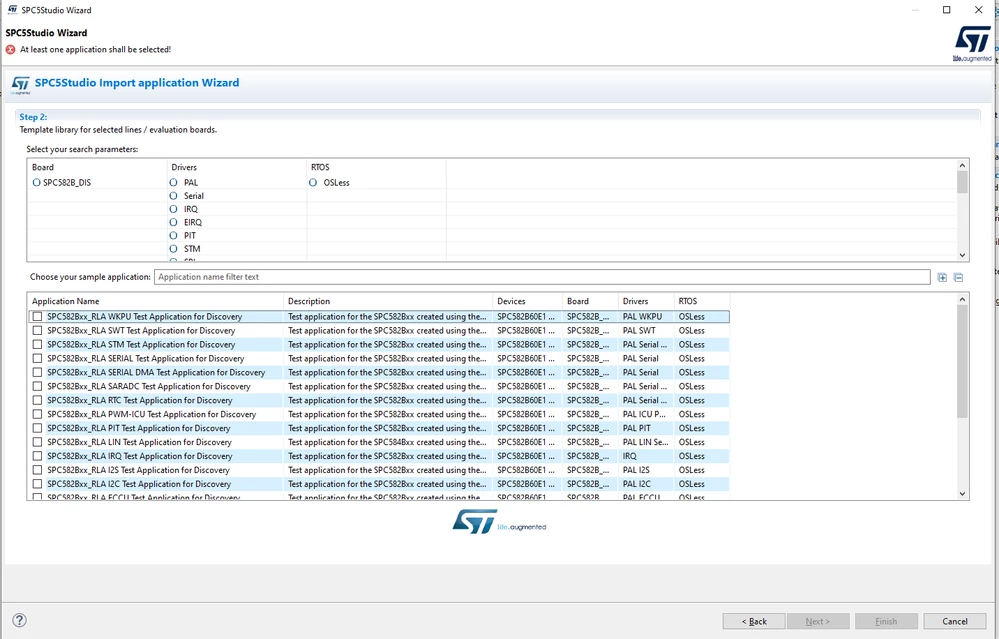Select the 'PAL LIN Se...' drivers cell
Image resolution: width=999 pixels, height=639 pixels.
point(645,442)
